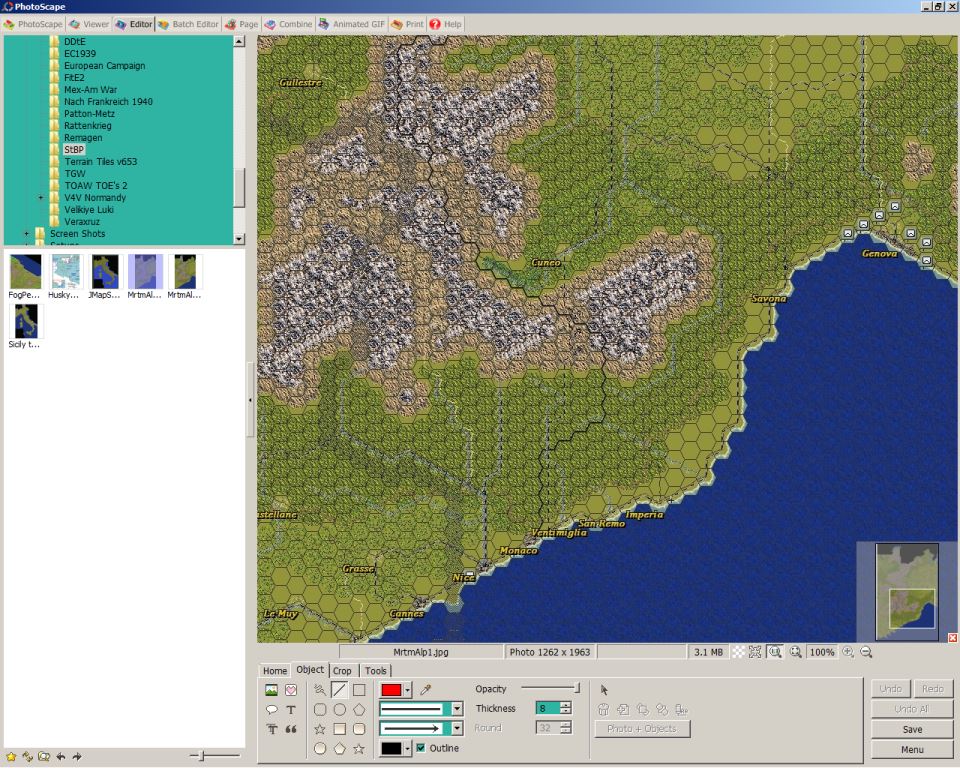
Task: Switch to the Batch Editor tab
Action: point(189,24)
